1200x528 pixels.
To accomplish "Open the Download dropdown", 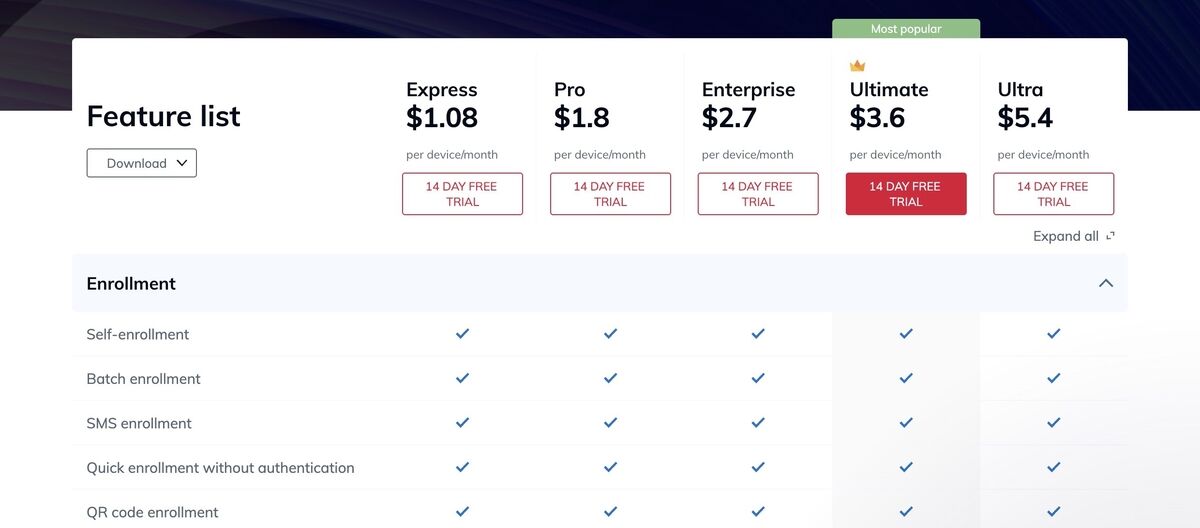I will point(142,163).
